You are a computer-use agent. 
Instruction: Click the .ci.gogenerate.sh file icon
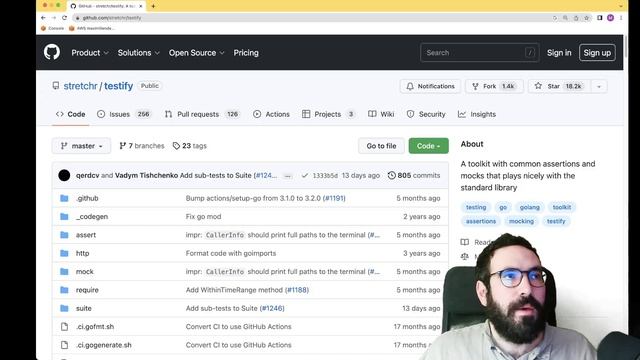tap(64, 345)
